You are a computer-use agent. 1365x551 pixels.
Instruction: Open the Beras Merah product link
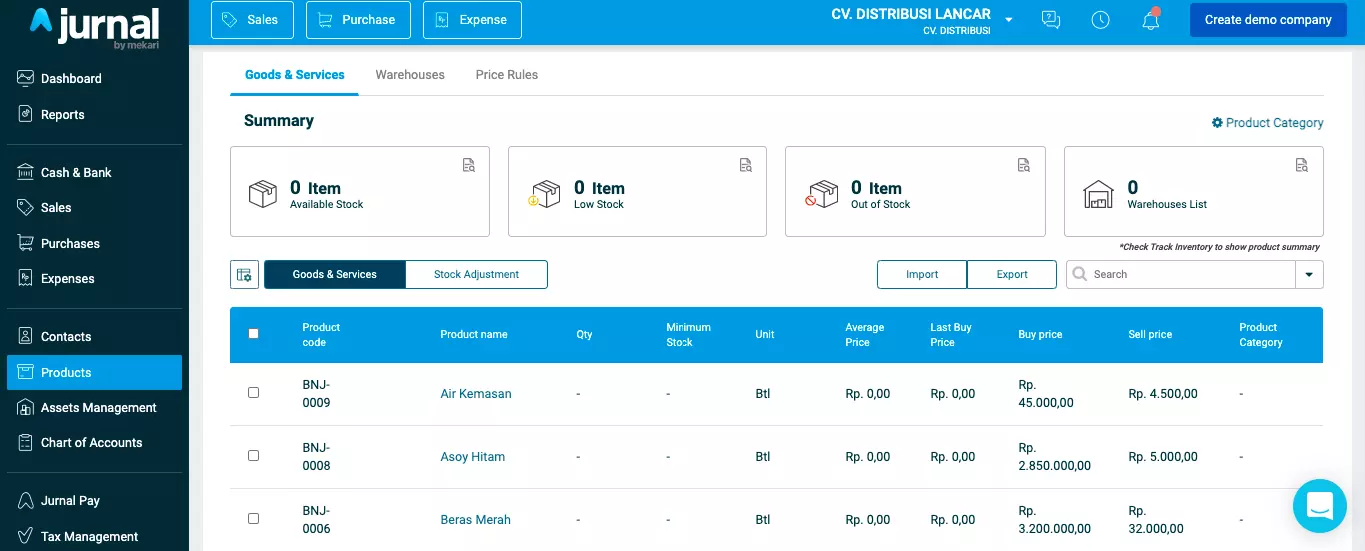pyautogui.click(x=476, y=520)
